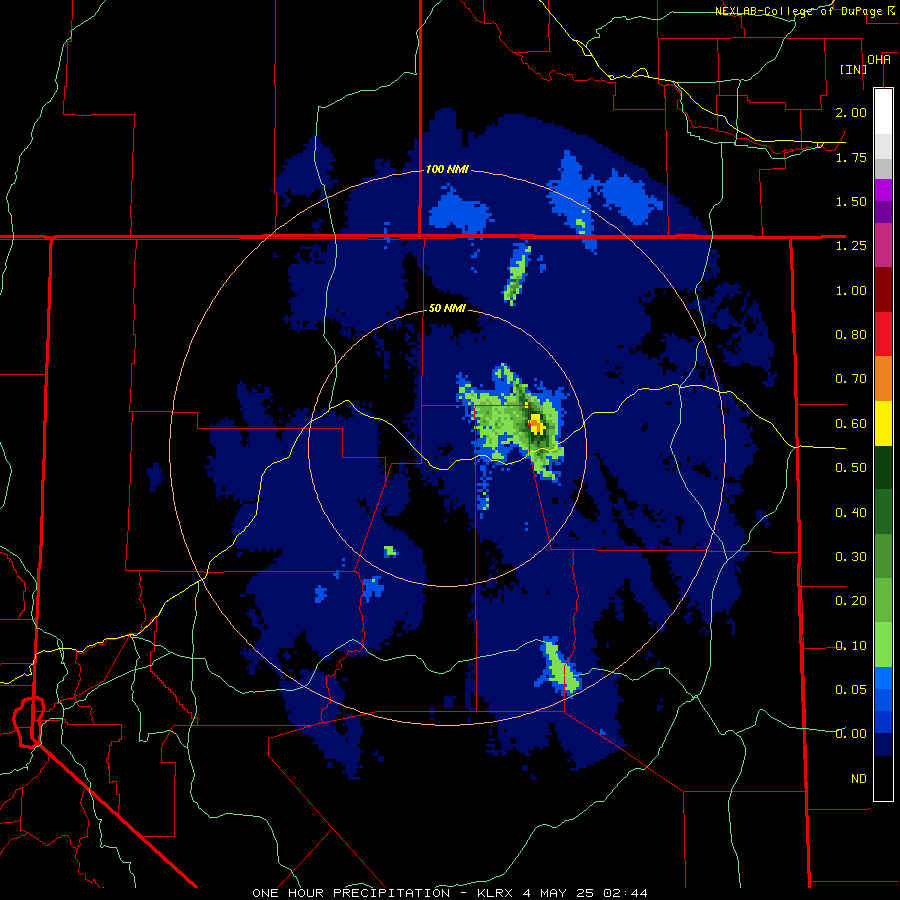Click the '100 NMI' range ring label
900x900 pixels.
[x=447, y=169]
